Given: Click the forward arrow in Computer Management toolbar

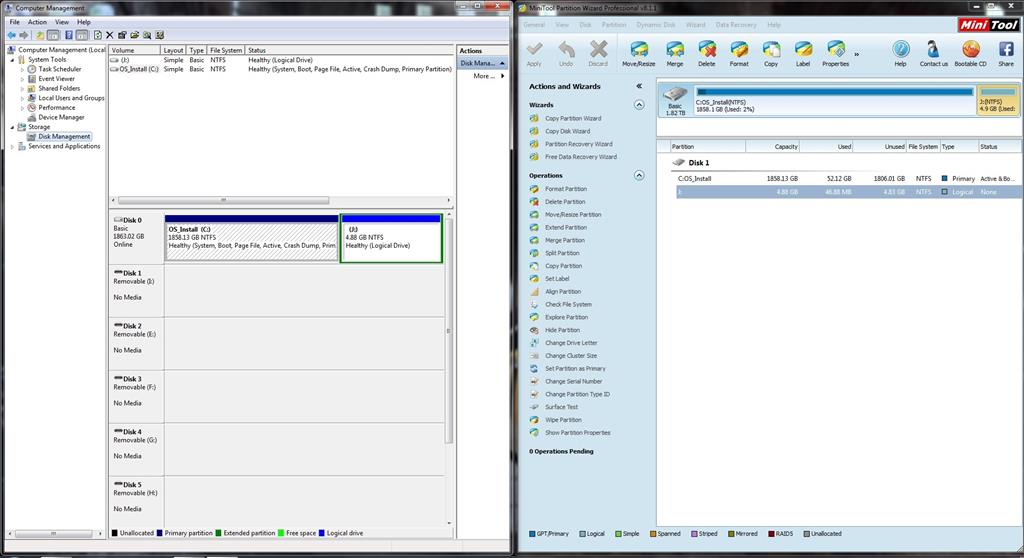Looking at the screenshot, I should click(24, 35).
